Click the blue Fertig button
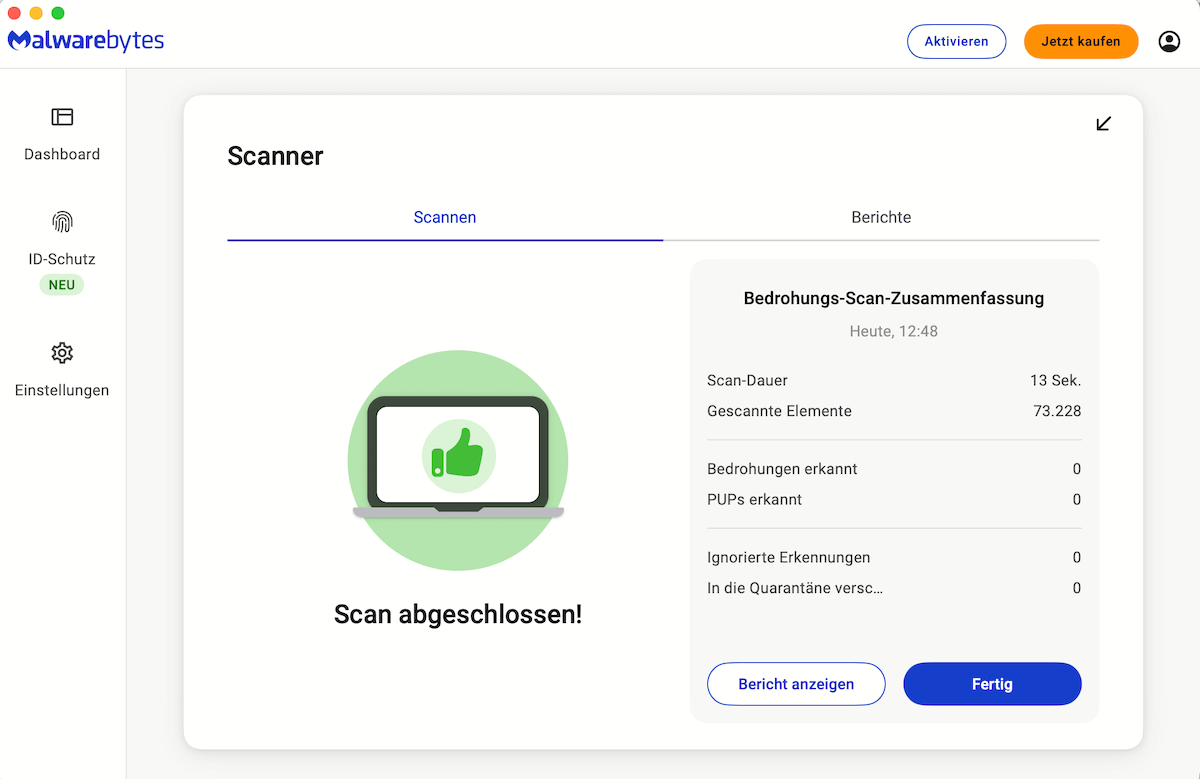 pos(992,684)
